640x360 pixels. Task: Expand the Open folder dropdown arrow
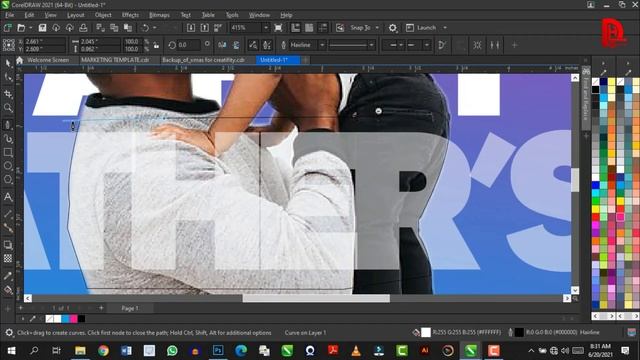pos(31,28)
